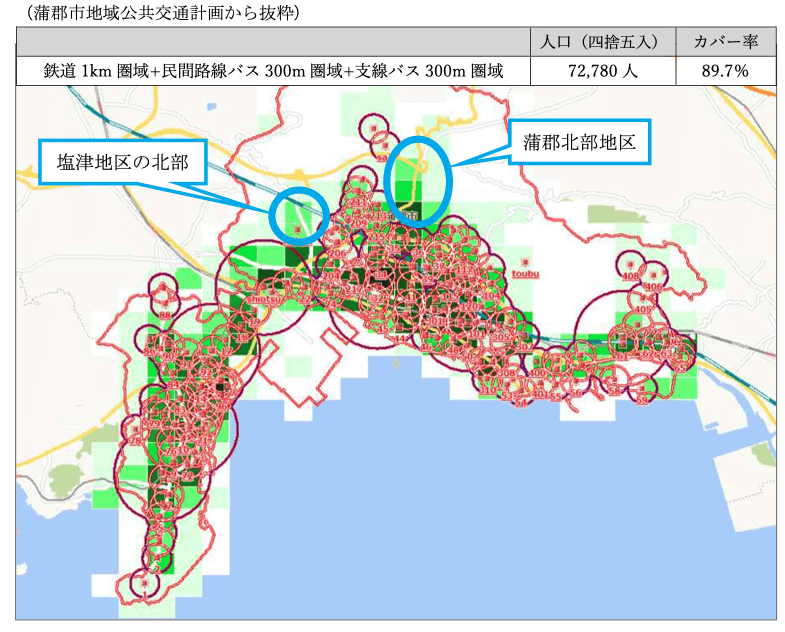Click bus stop label 61
This screenshot has width=785, height=632.
(622, 356)
